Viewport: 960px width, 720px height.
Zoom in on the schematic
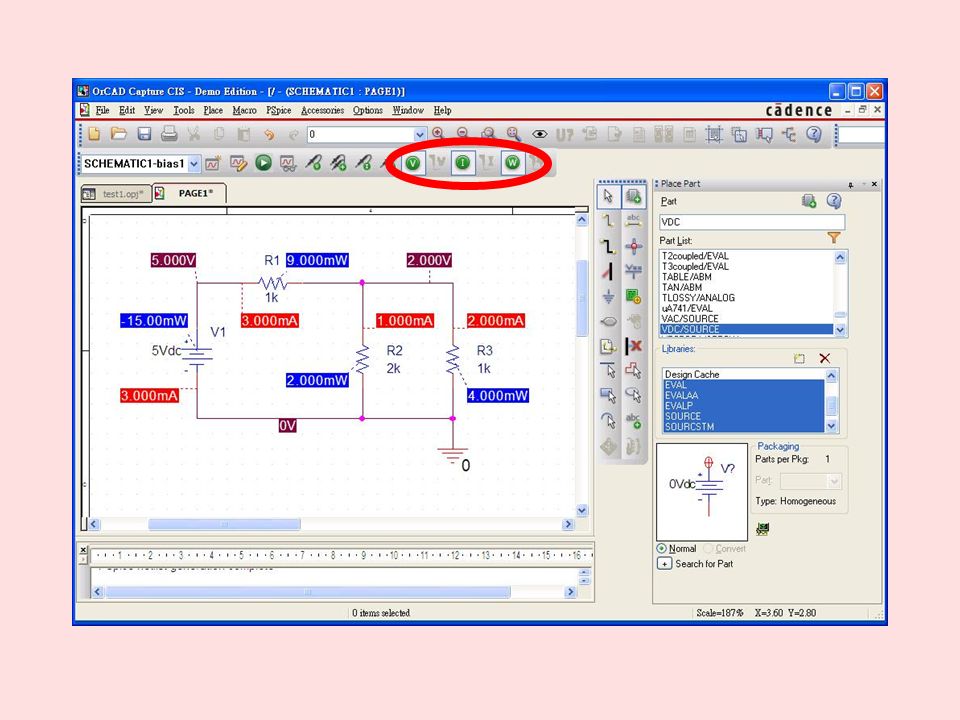[x=438, y=133]
